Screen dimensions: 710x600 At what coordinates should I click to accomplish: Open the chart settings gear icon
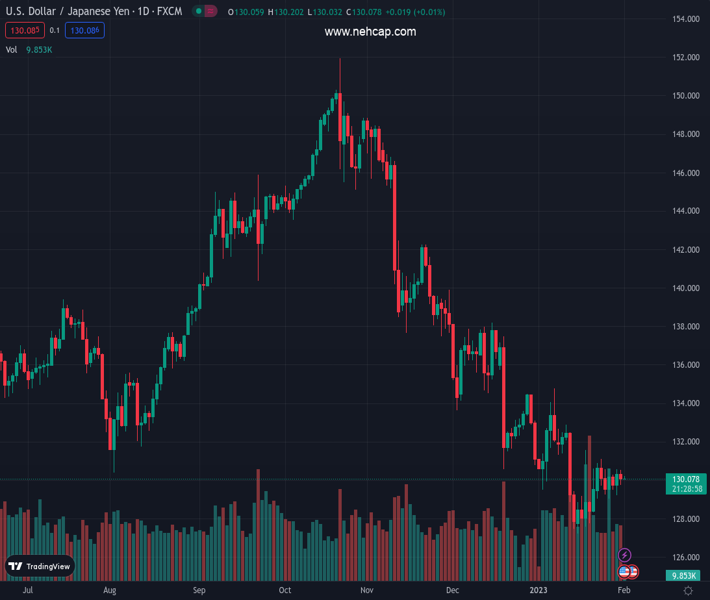pyautogui.click(x=688, y=591)
